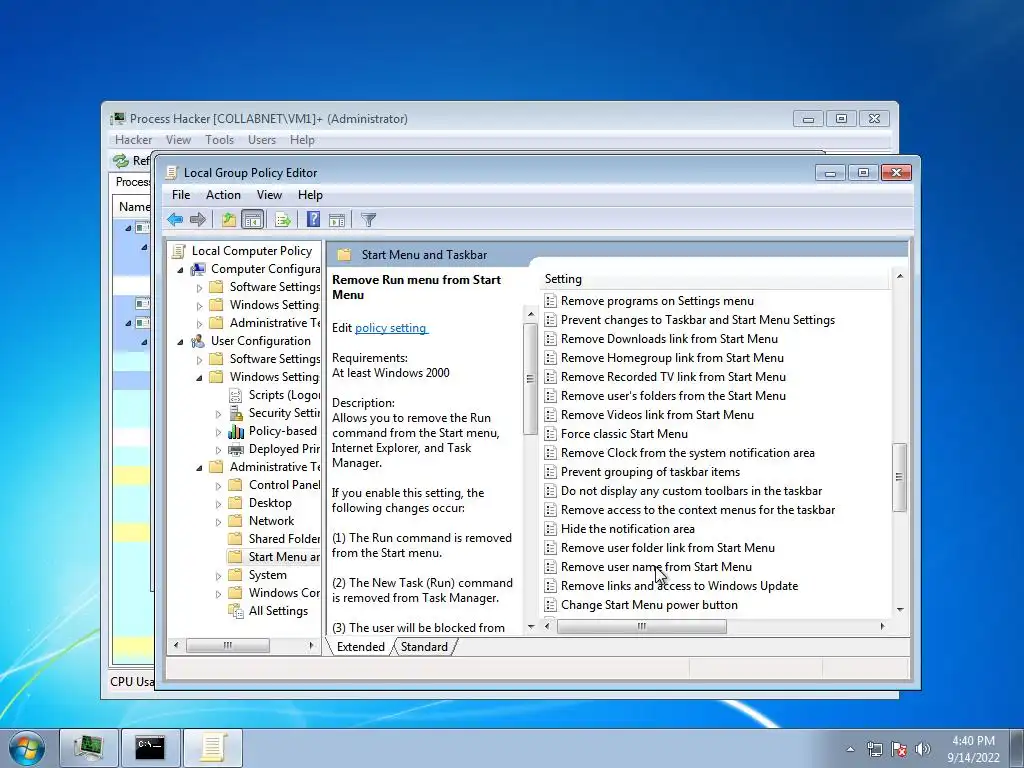Select Prevent grouping of taskbar items
Viewport: 1024px width, 768px height.
650,472
